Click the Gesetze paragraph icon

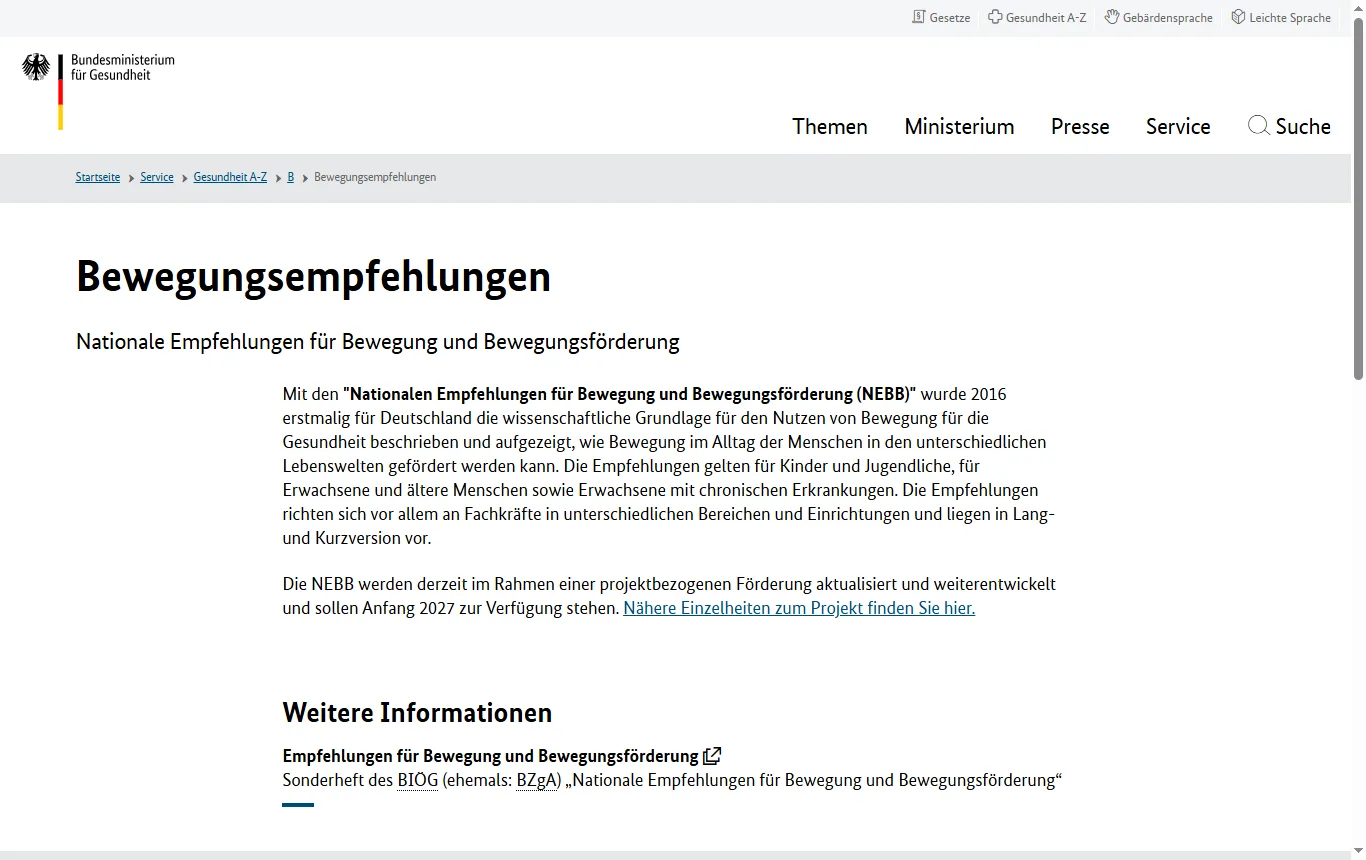coord(919,17)
